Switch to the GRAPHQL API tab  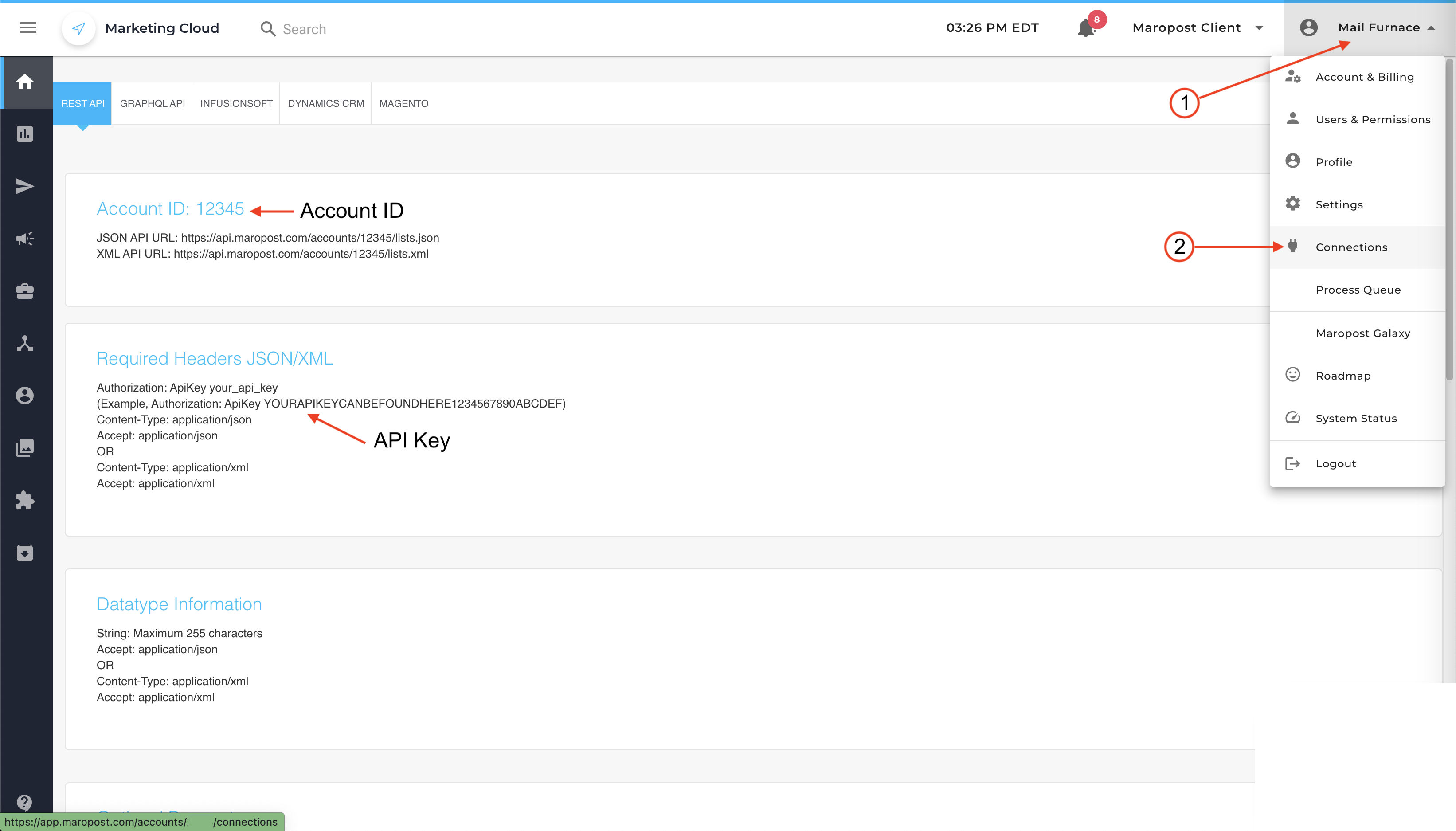coord(153,103)
